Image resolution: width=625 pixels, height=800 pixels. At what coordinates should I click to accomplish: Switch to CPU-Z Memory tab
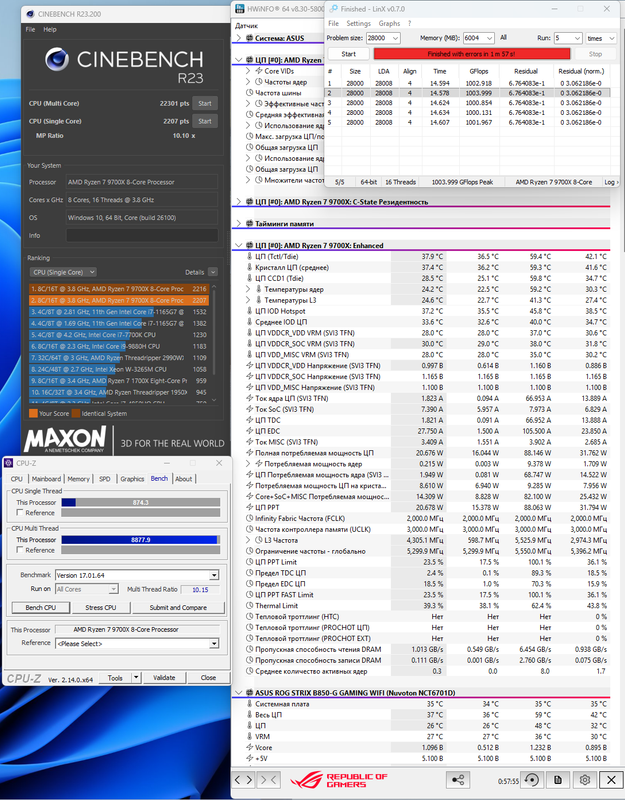point(78,479)
